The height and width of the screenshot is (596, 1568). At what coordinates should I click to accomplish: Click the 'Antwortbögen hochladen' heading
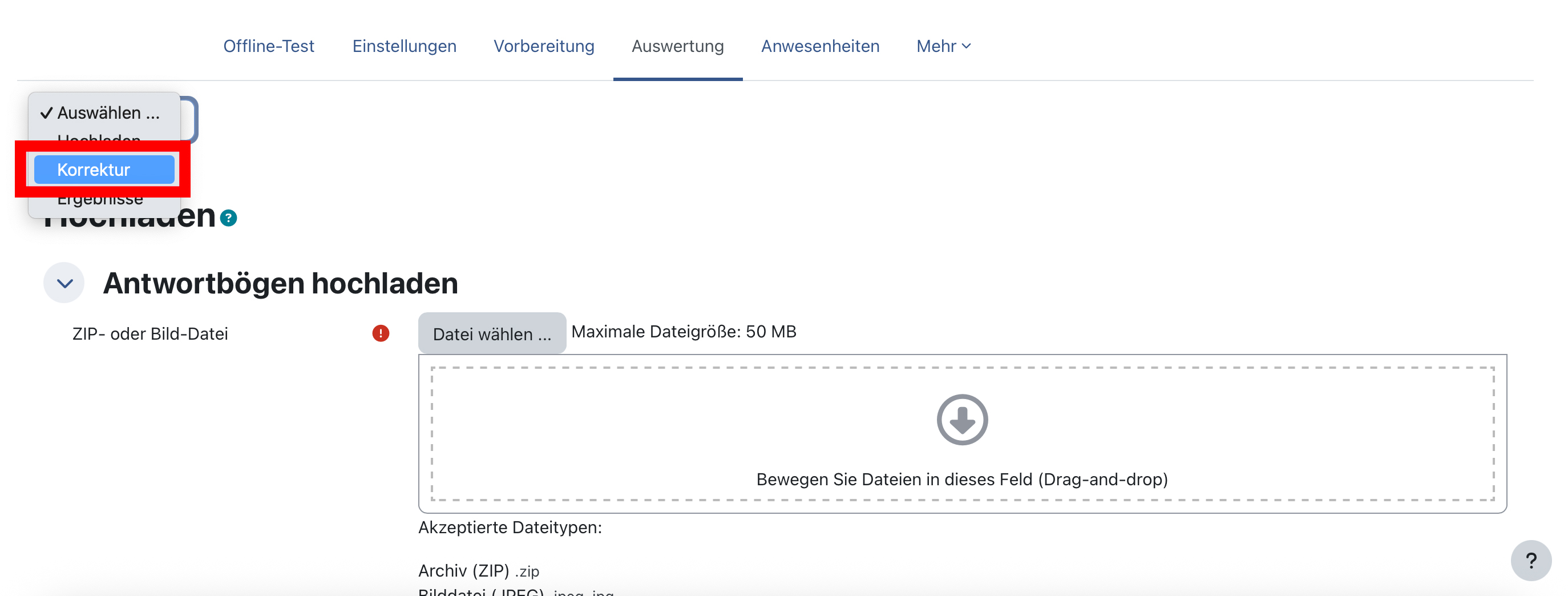281,283
